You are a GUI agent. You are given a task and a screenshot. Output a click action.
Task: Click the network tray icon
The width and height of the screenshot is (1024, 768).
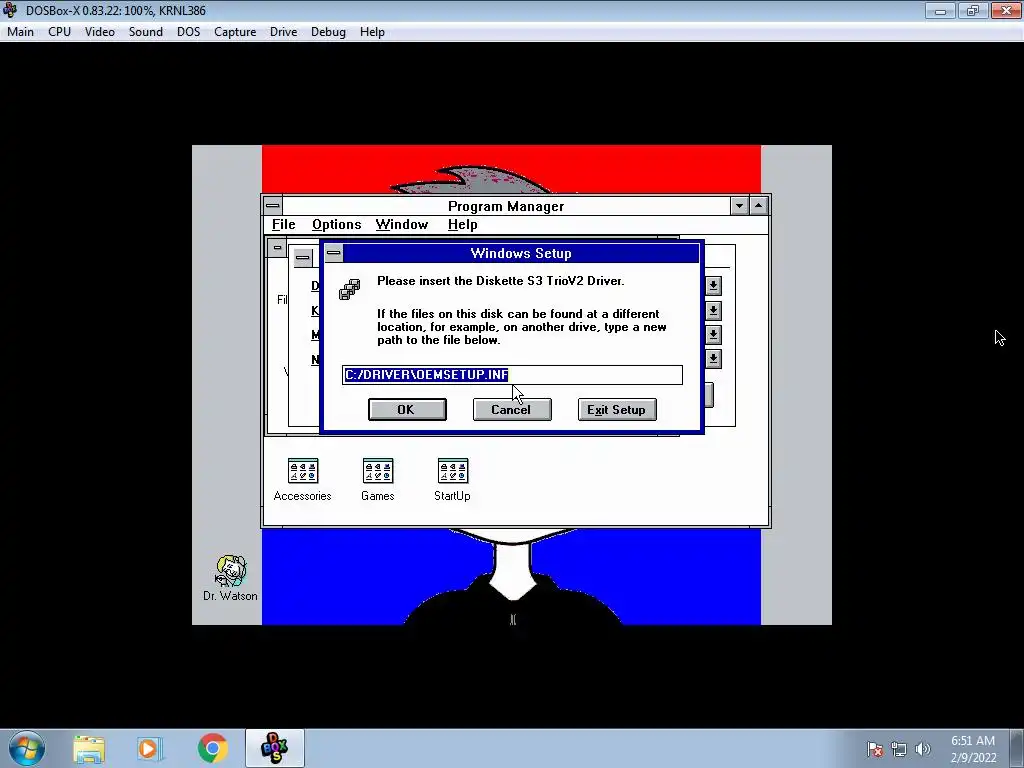click(x=899, y=749)
